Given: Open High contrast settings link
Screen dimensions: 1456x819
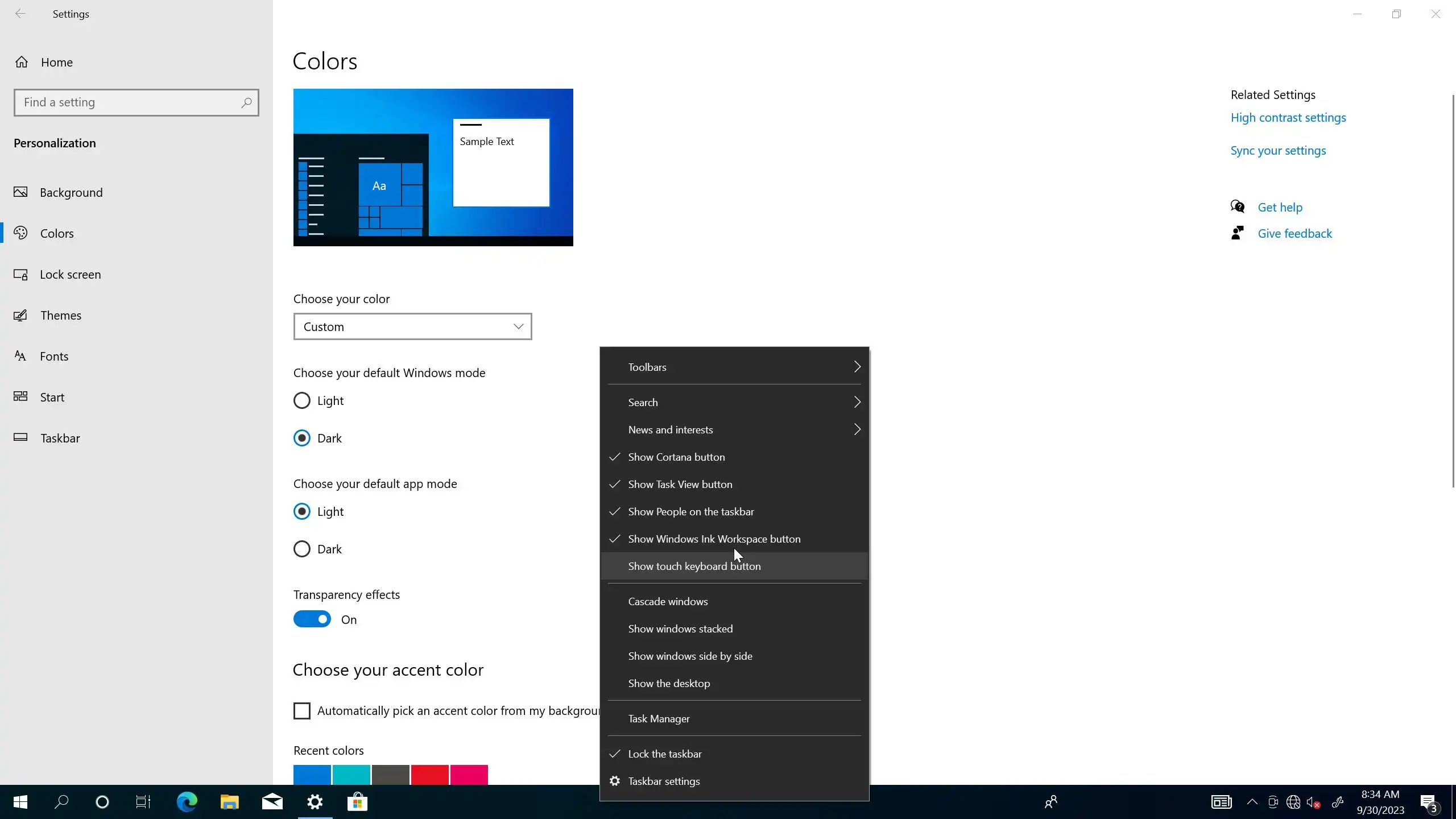Looking at the screenshot, I should [x=1288, y=118].
